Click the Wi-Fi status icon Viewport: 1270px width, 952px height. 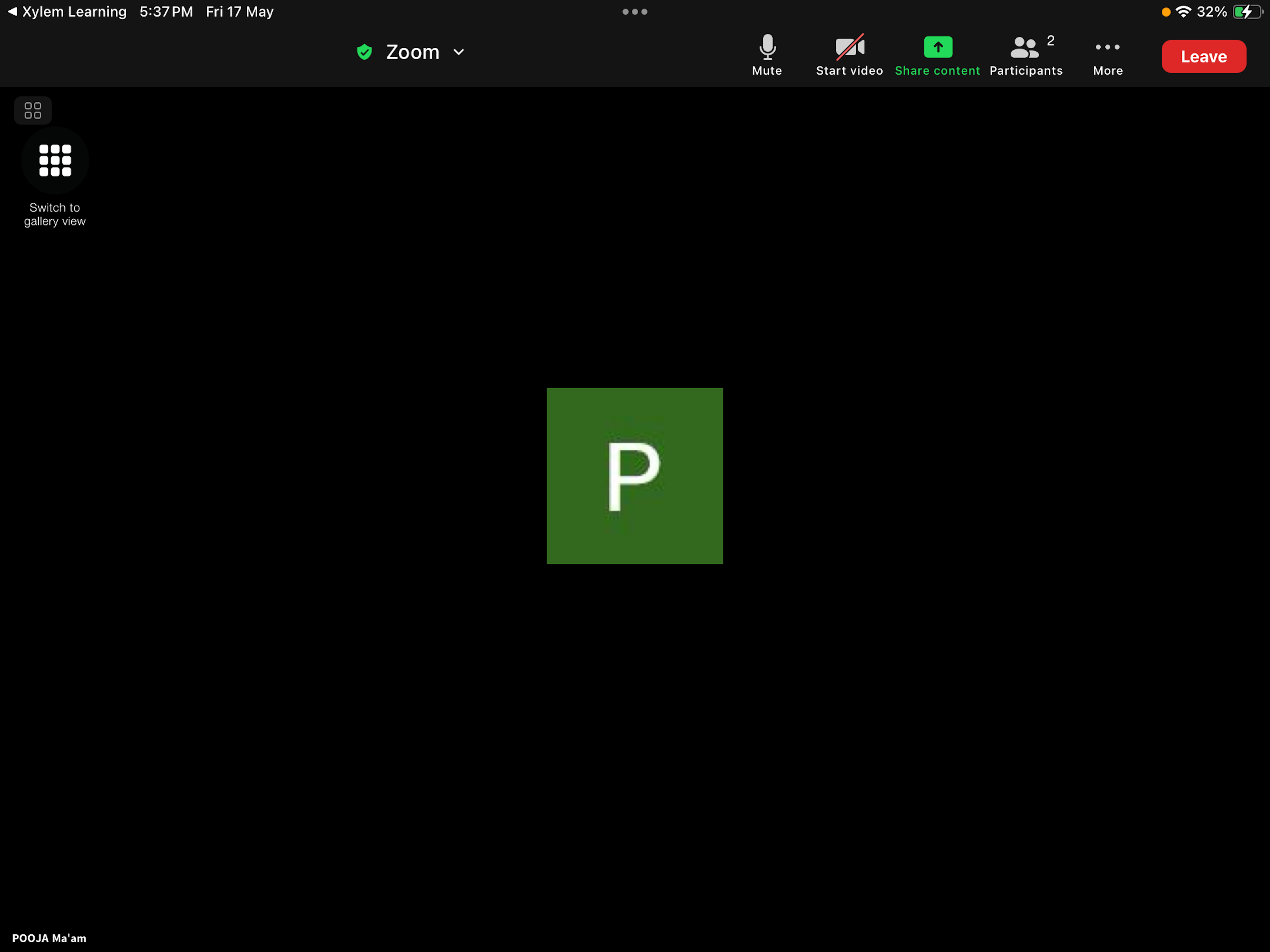tap(1183, 12)
